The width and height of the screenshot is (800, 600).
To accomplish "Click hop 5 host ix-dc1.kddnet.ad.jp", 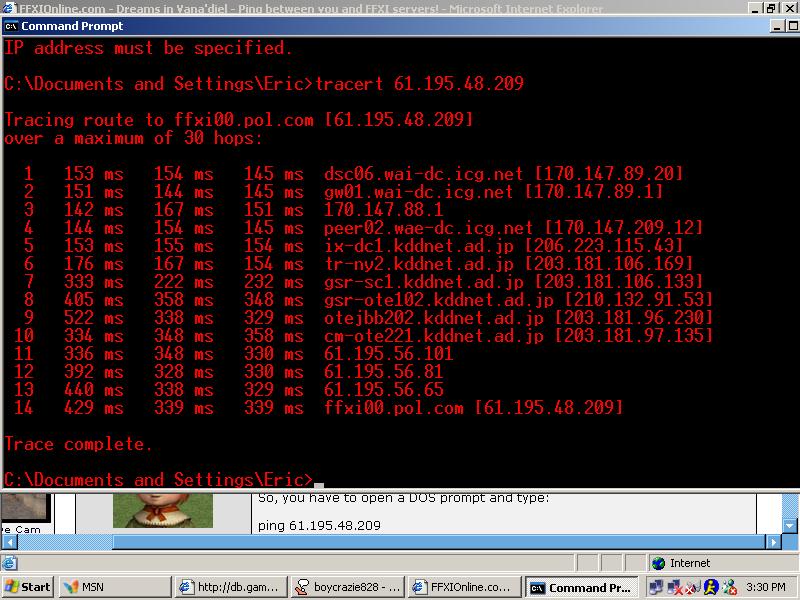I will (418, 246).
